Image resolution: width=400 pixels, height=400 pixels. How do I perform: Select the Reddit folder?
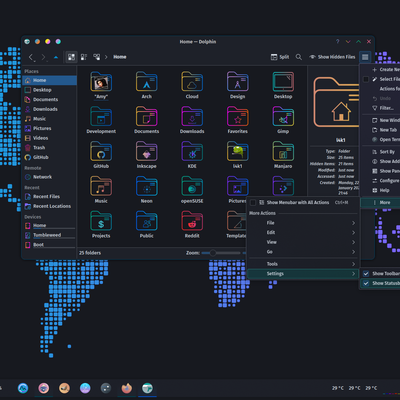coord(192,225)
